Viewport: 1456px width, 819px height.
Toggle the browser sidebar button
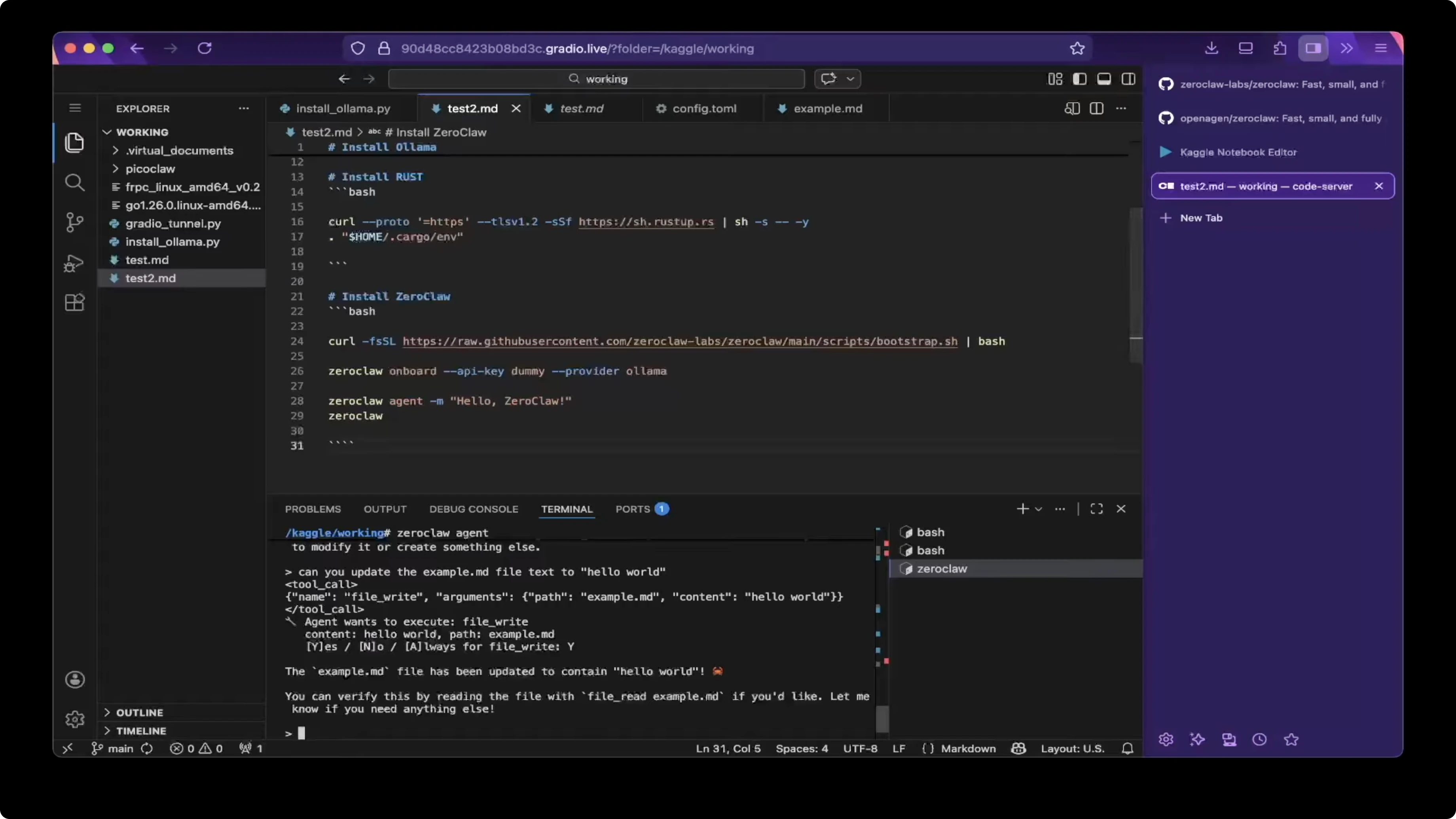click(1313, 49)
